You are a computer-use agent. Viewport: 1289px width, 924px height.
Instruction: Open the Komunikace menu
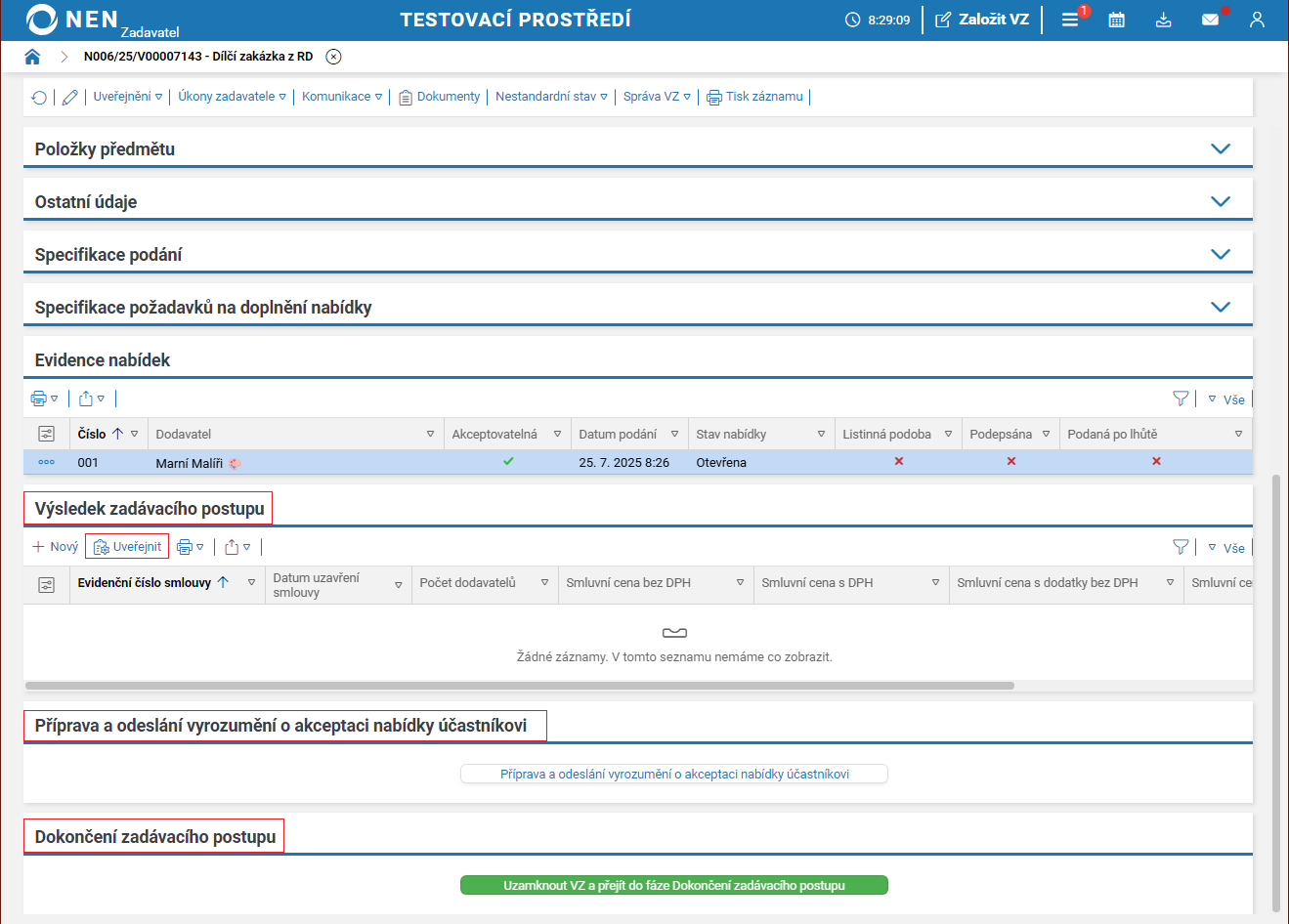tap(342, 97)
